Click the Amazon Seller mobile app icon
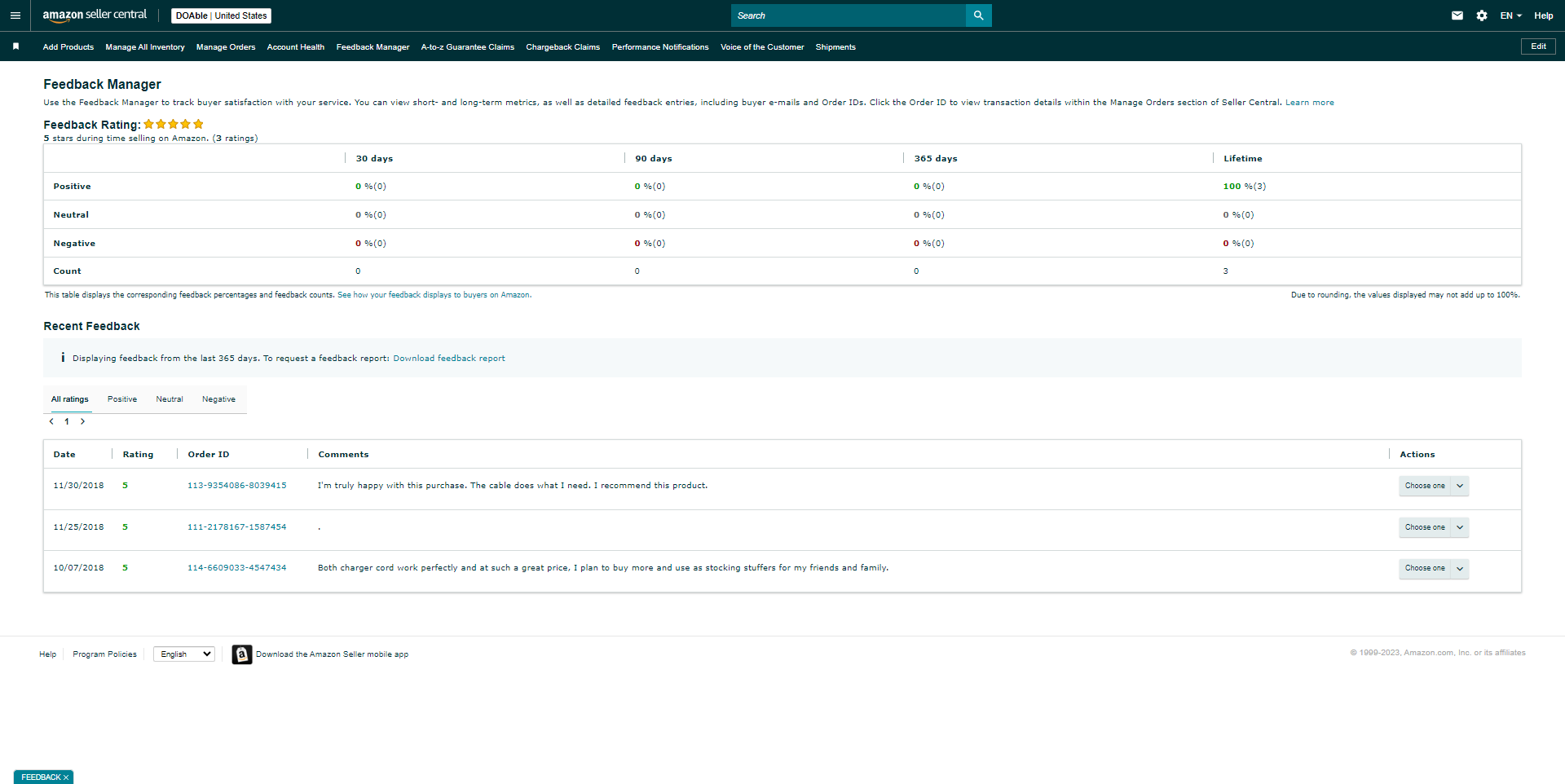This screenshot has width=1565, height=784. coord(242,654)
